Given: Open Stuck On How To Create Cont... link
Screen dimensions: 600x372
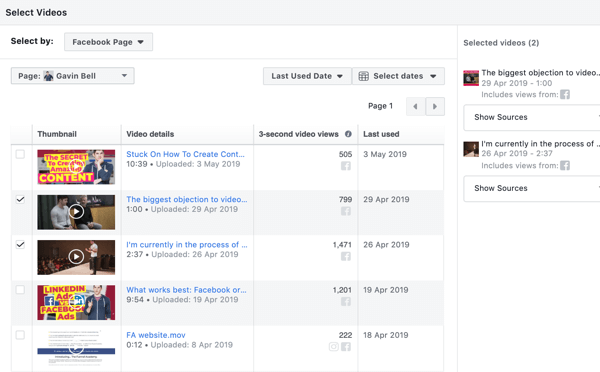Looking at the screenshot, I should (185, 154).
